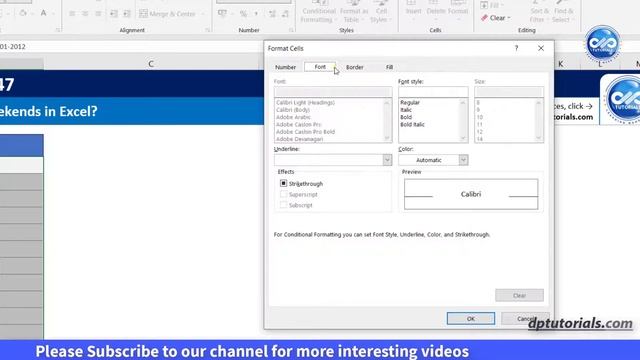The height and width of the screenshot is (360, 640).
Task: Open Sort & Filter in the ribbon
Action: (x=539, y=11)
